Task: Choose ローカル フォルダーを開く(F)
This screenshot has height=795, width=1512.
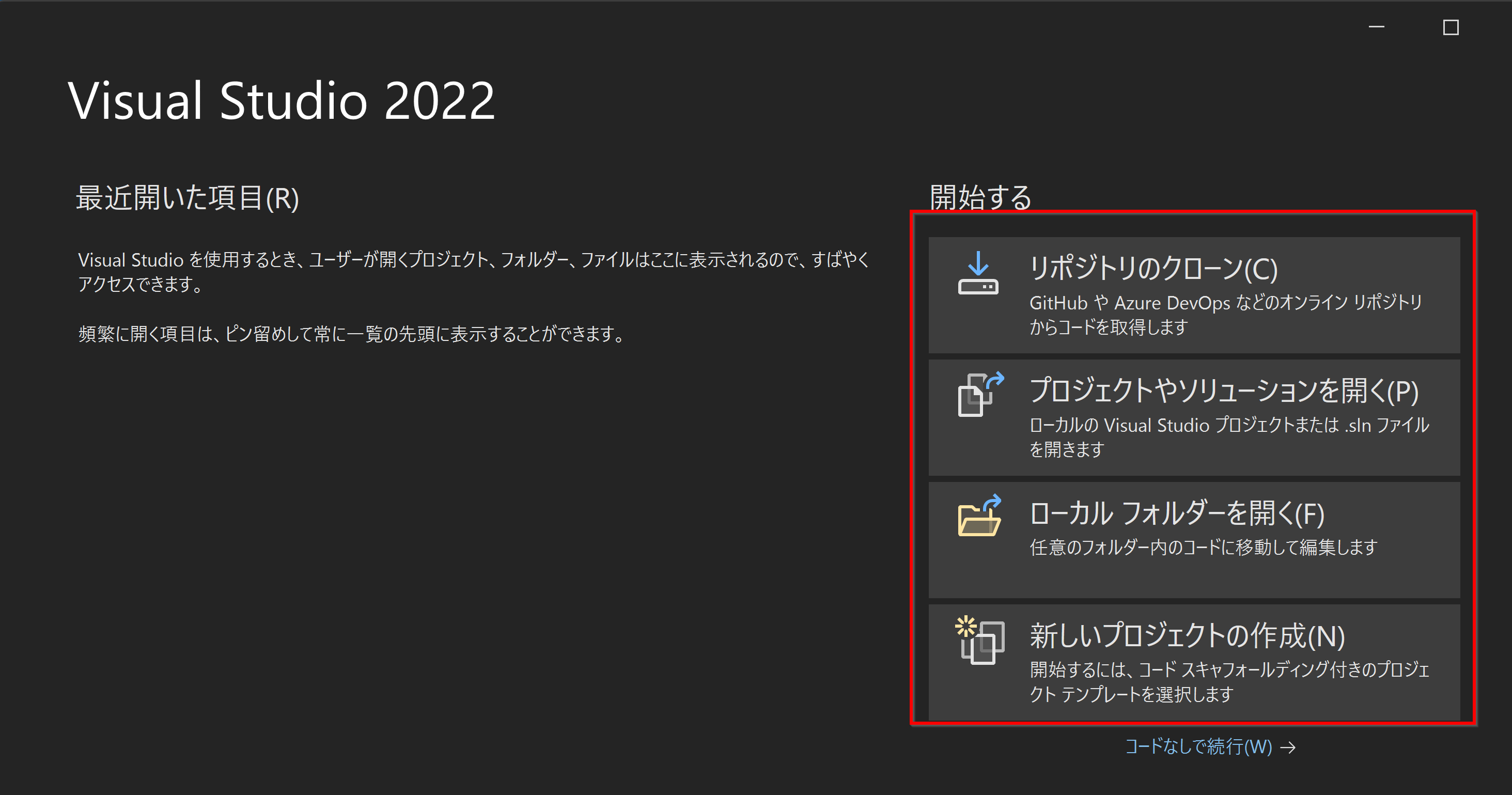Action: tap(1194, 540)
